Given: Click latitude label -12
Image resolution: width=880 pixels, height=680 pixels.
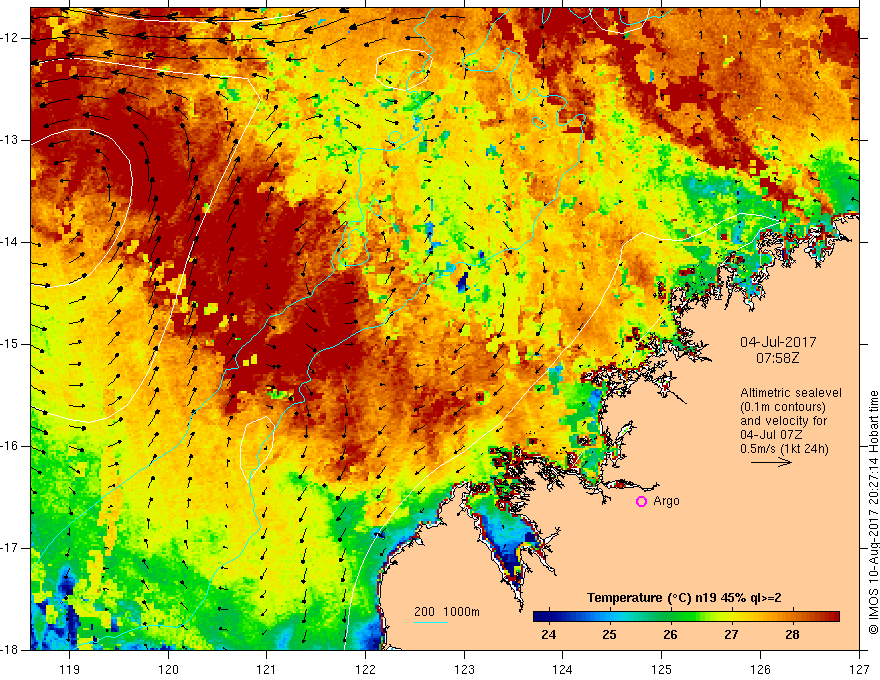Looking at the screenshot, I should 10,38.
